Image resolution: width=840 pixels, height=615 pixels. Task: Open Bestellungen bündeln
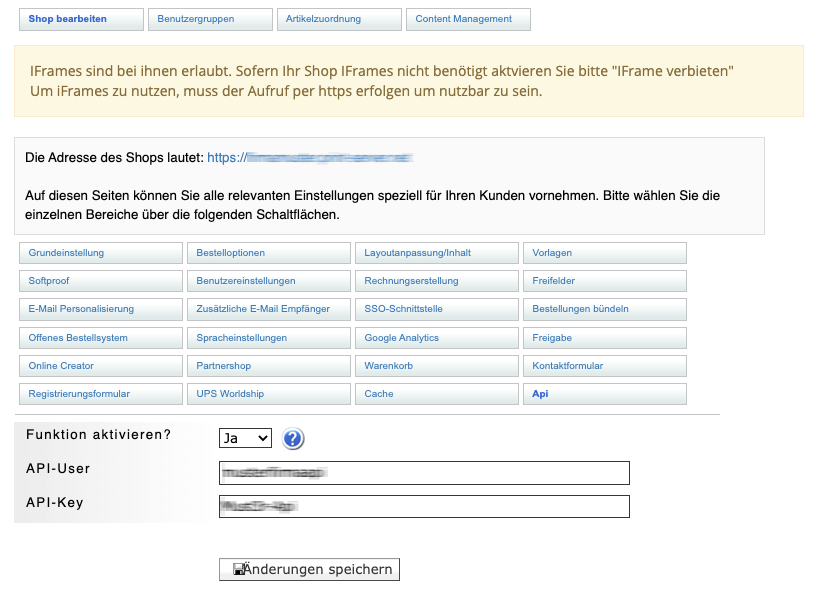click(x=605, y=309)
